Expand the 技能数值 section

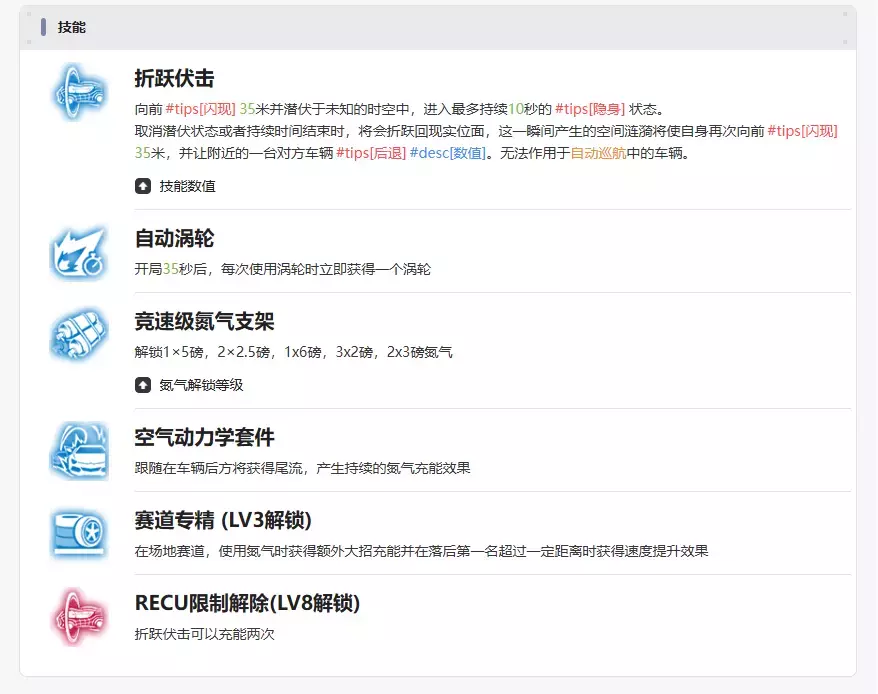tap(176, 186)
